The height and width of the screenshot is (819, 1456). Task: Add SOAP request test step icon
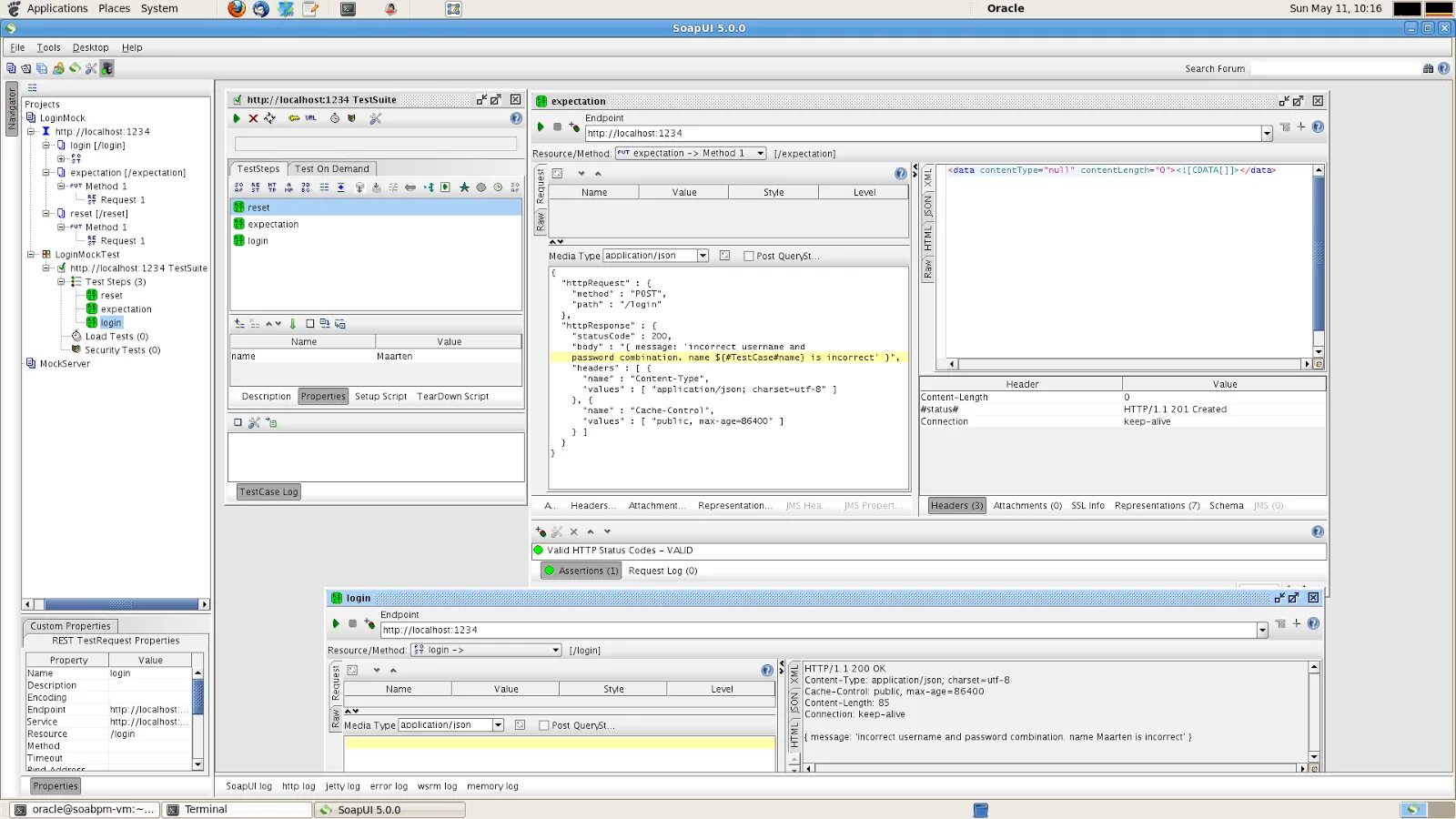[239, 187]
